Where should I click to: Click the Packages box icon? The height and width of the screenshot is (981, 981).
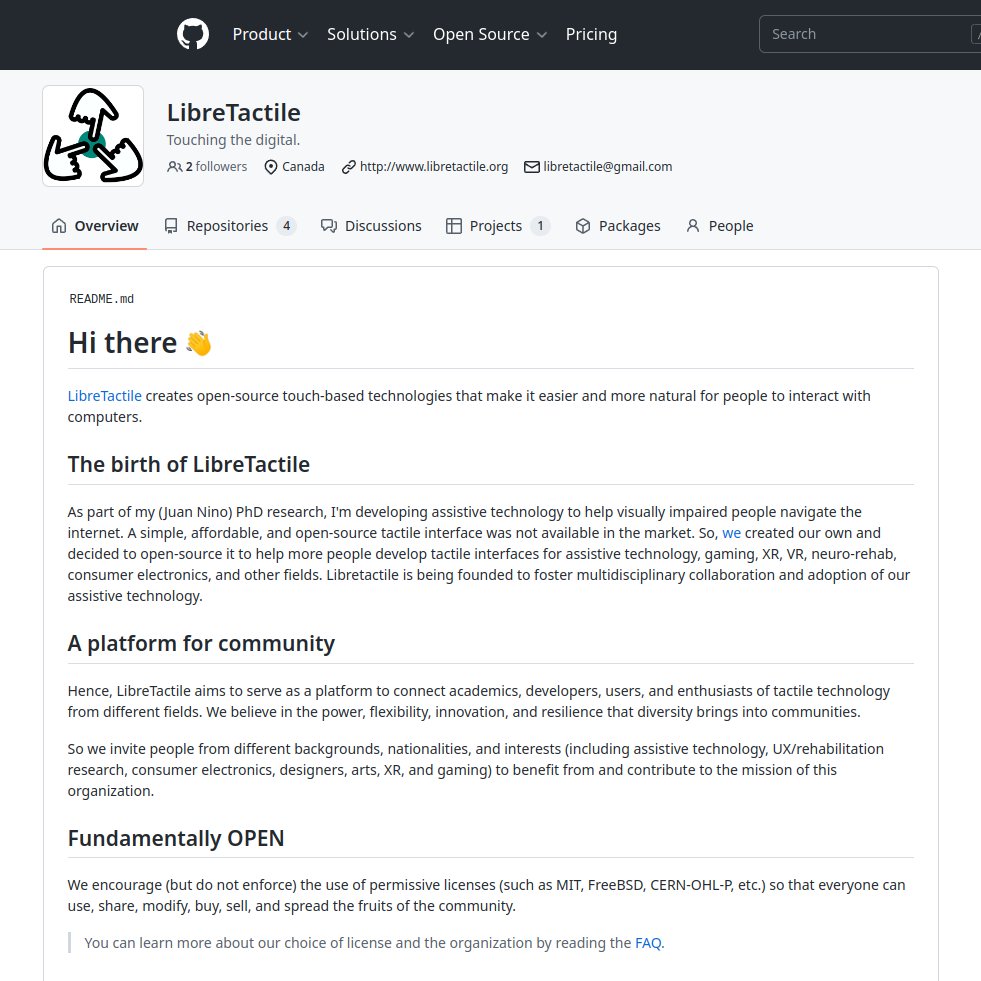583,226
